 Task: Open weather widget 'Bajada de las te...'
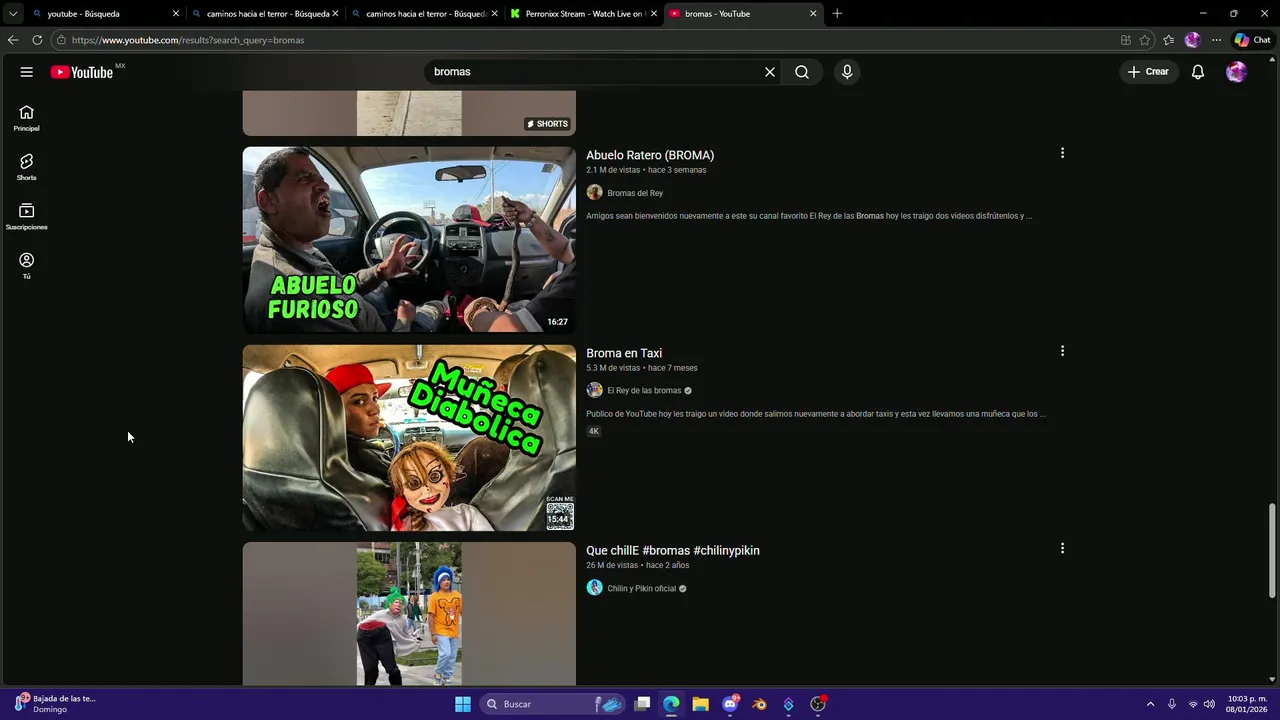coord(55,704)
